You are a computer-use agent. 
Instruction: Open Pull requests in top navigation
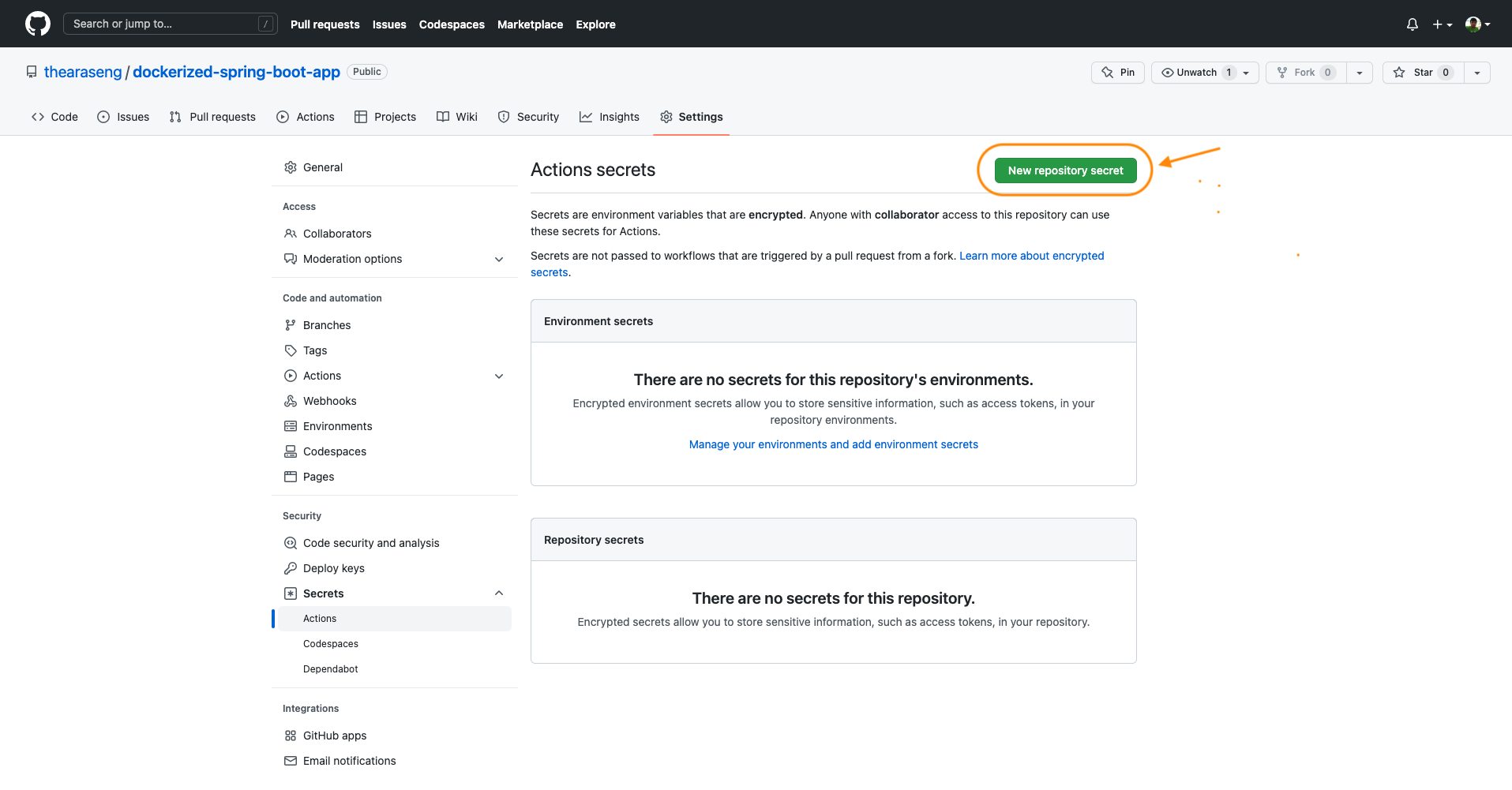pyautogui.click(x=325, y=24)
